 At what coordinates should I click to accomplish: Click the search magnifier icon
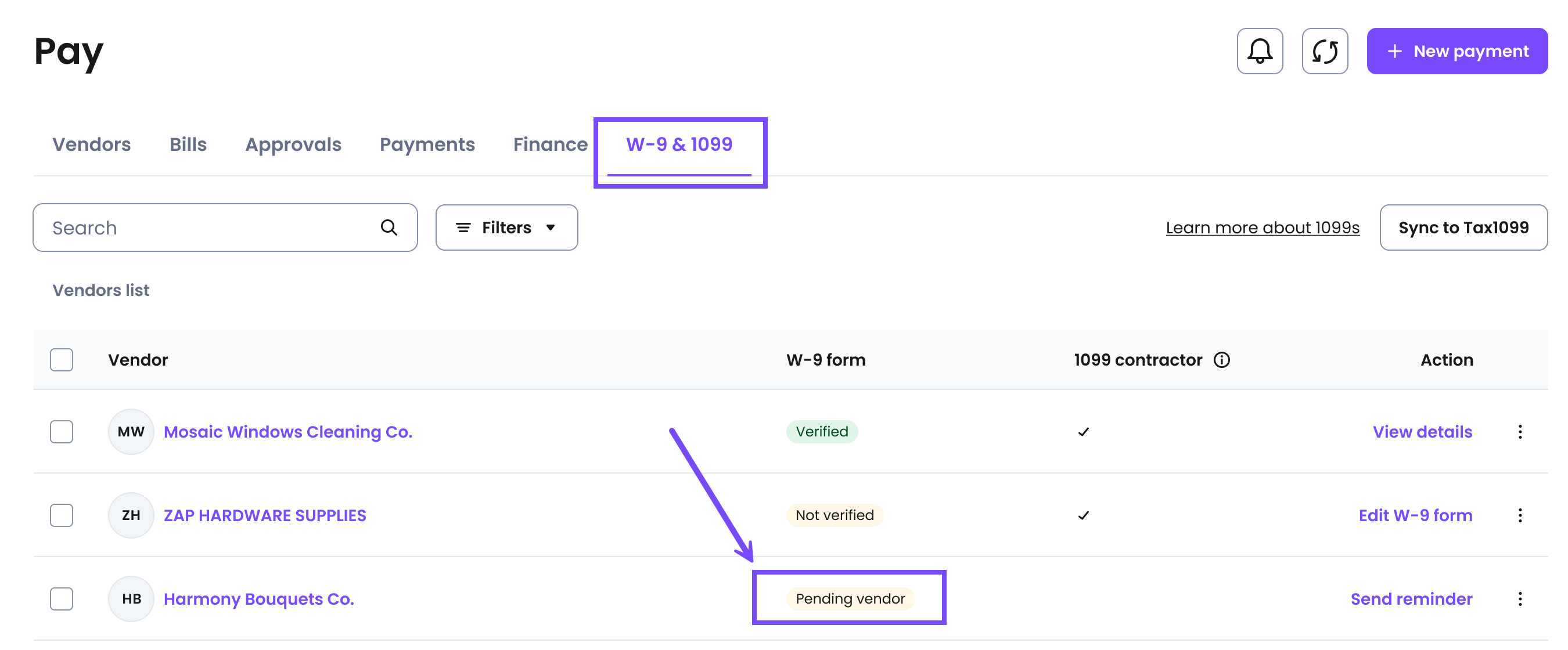pyautogui.click(x=389, y=228)
